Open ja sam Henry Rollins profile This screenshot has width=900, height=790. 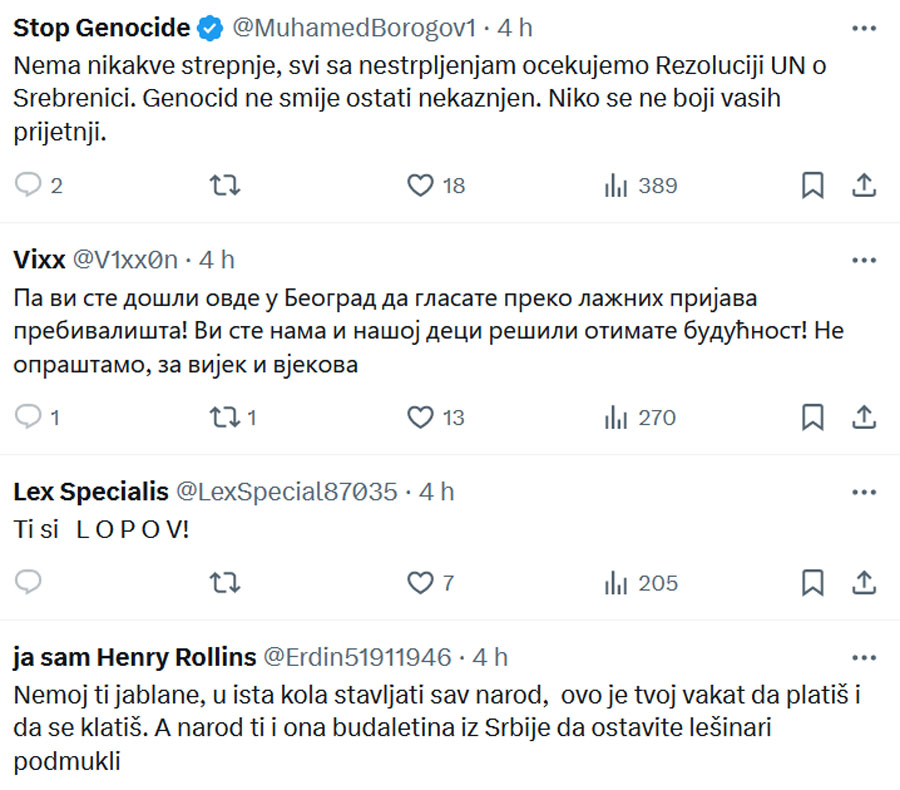click(134, 657)
